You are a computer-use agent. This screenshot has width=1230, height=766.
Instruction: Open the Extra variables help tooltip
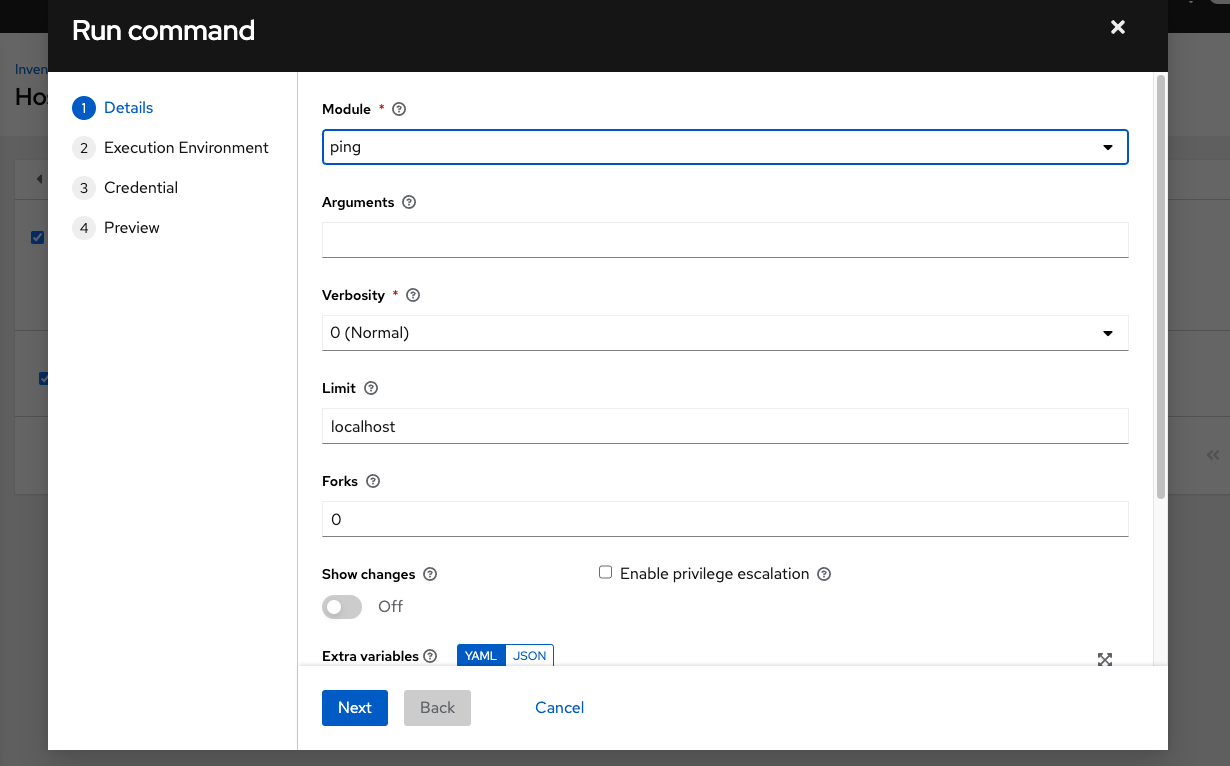click(x=430, y=656)
